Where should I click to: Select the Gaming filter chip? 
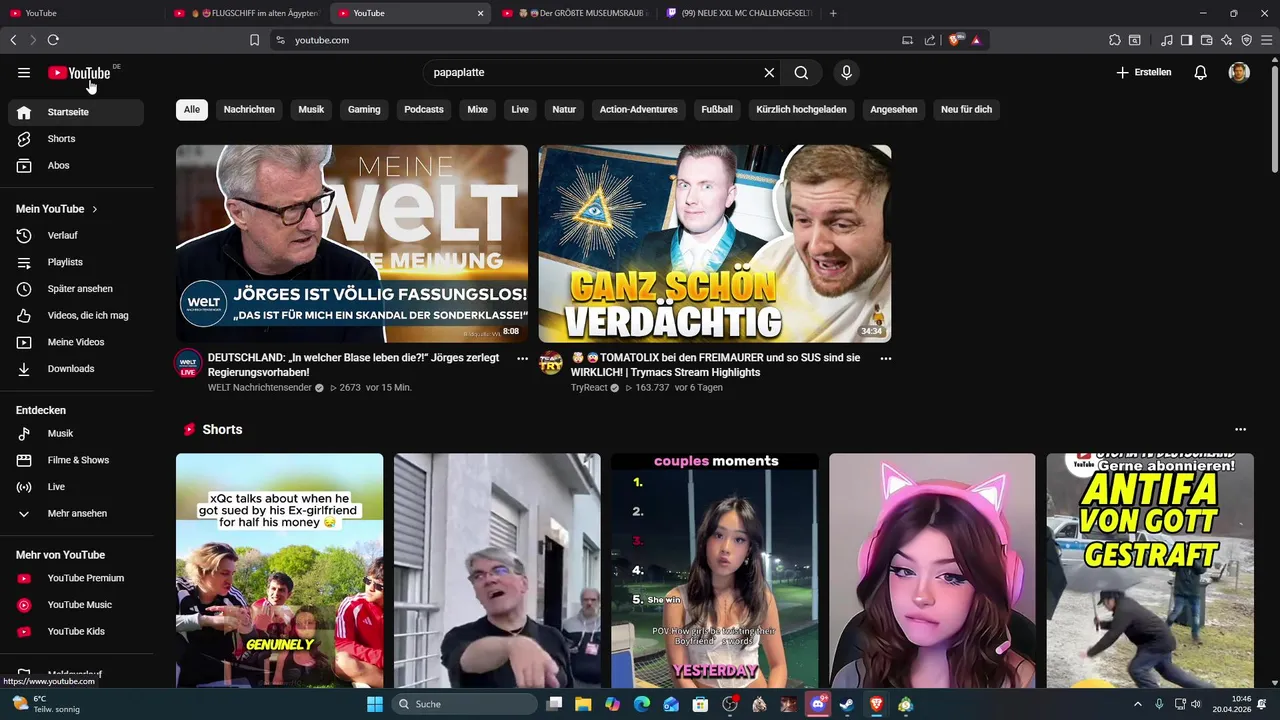(364, 109)
